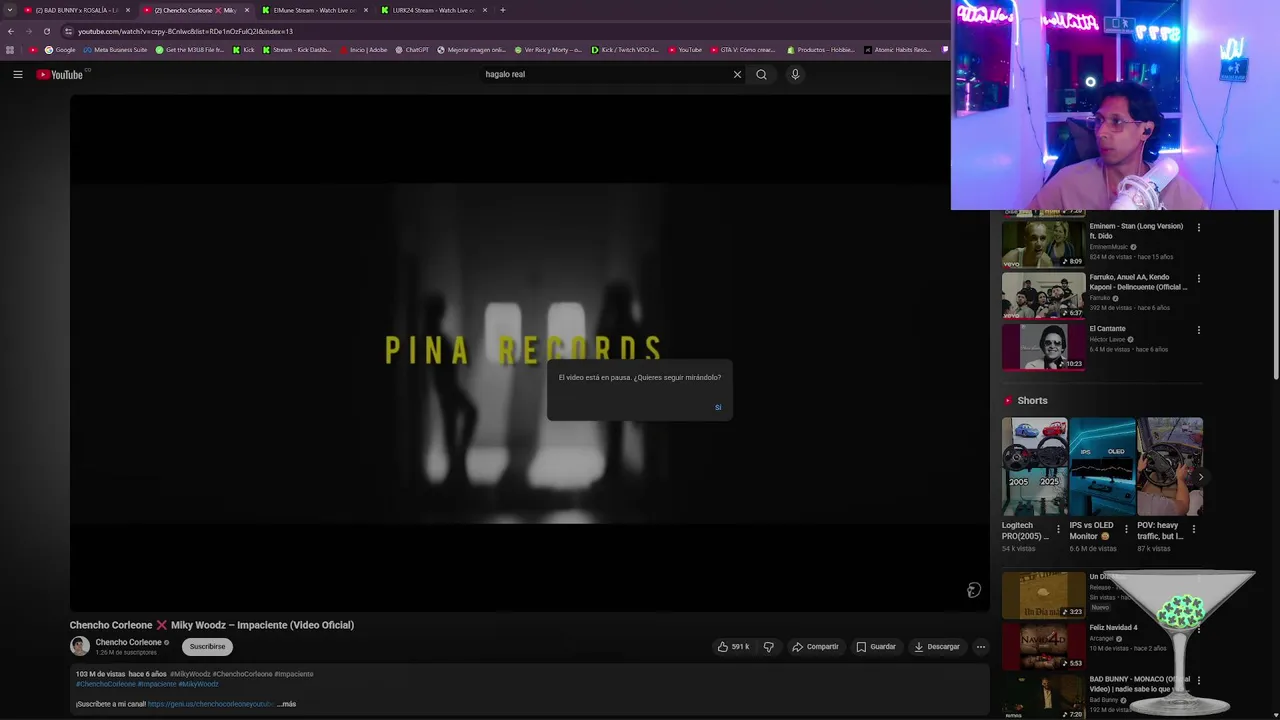Reload the page
Viewport: 1280px width, 720px height.
click(46, 31)
